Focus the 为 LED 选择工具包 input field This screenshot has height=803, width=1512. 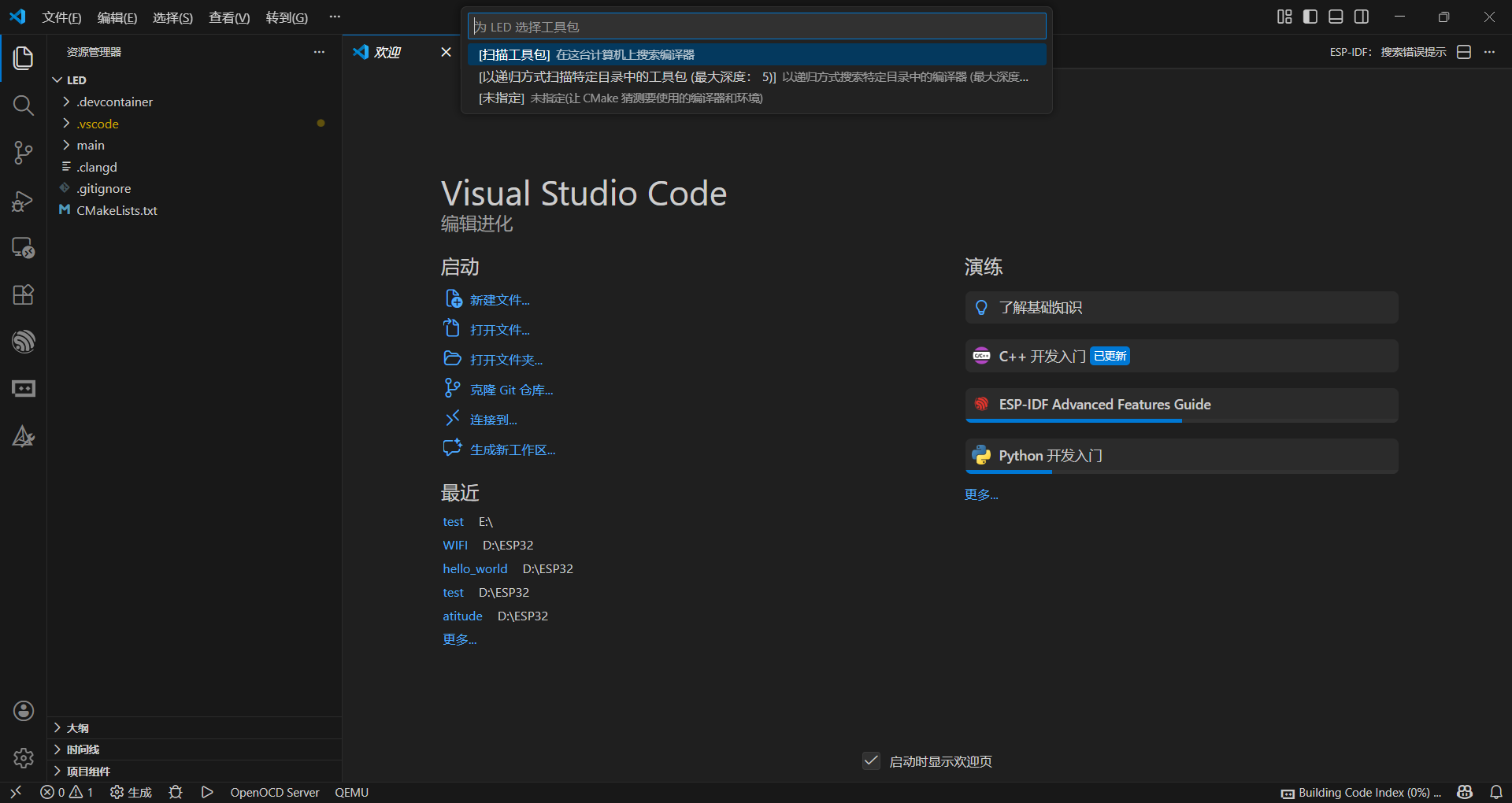(757, 27)
